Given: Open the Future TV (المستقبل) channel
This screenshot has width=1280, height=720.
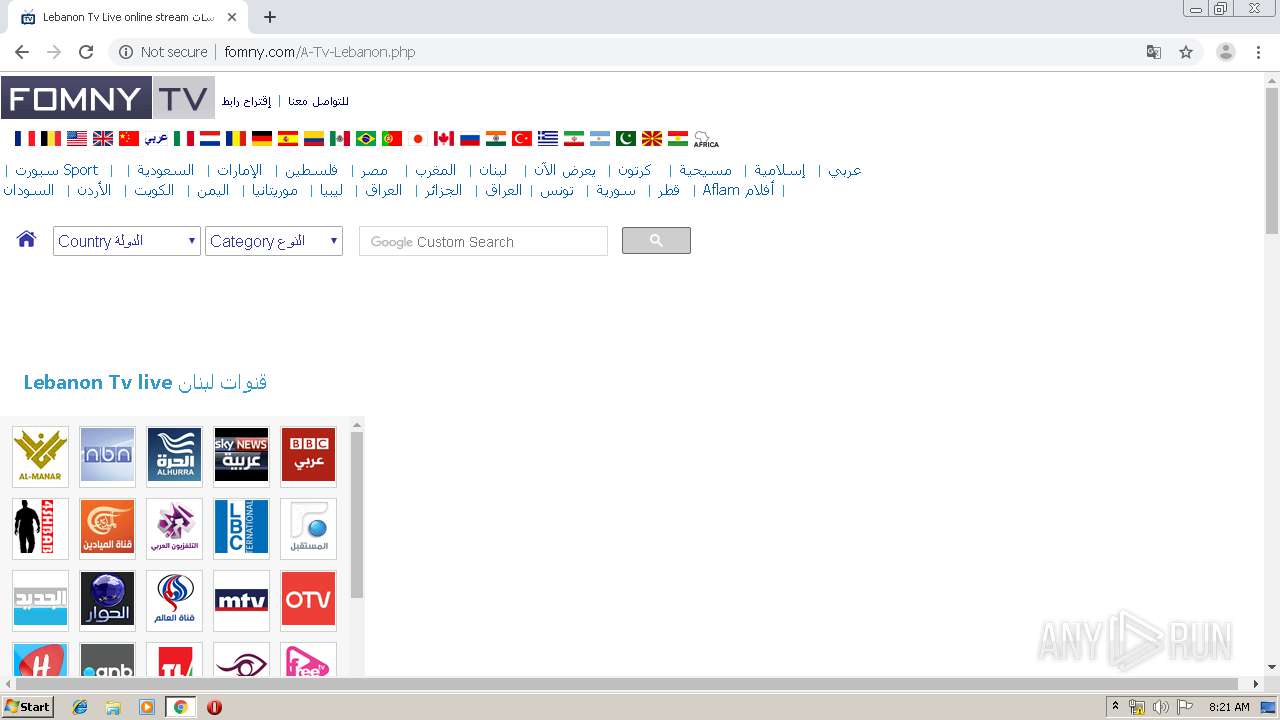Looking at the screenshot, I should pyautogui.click(x=308, y=528).
